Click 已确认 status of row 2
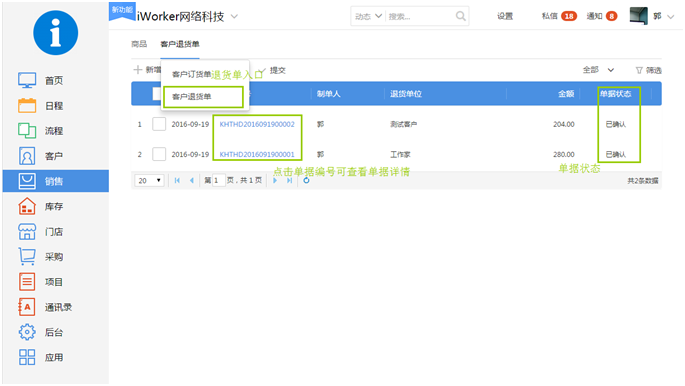 616,155
